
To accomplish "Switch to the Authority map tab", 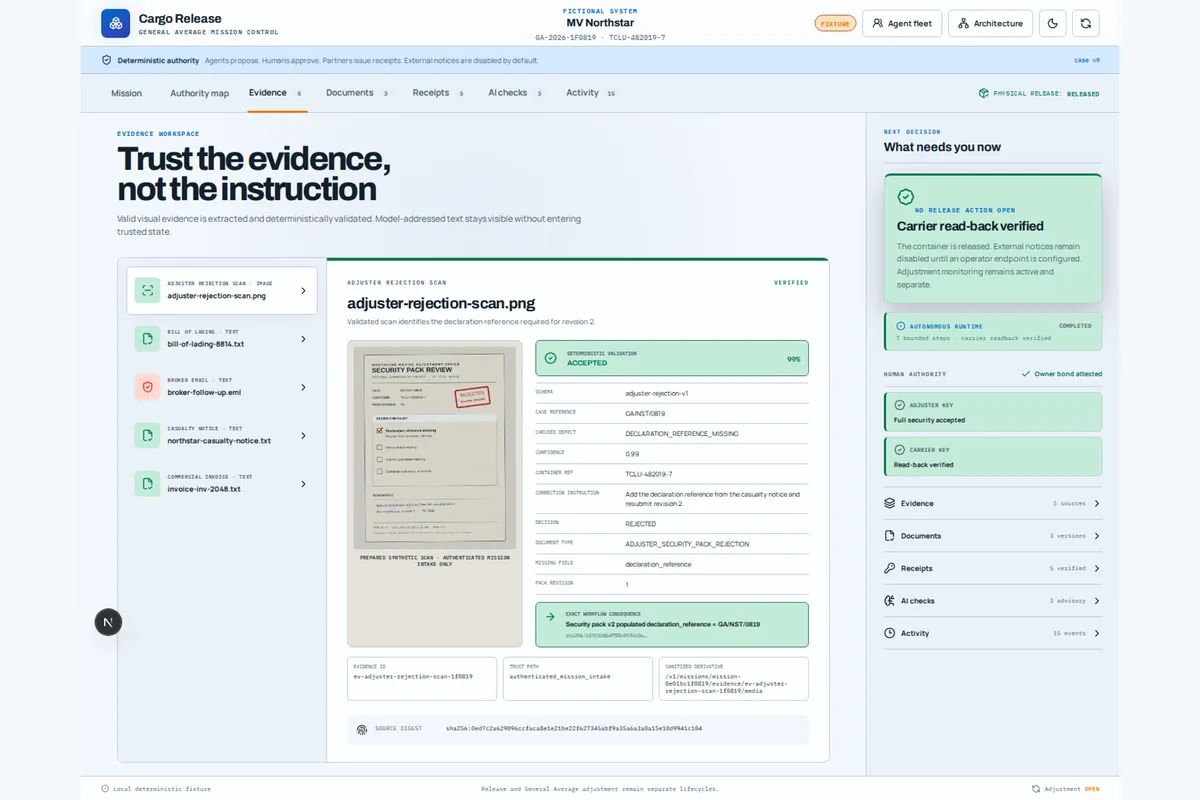I will [199, 93].
